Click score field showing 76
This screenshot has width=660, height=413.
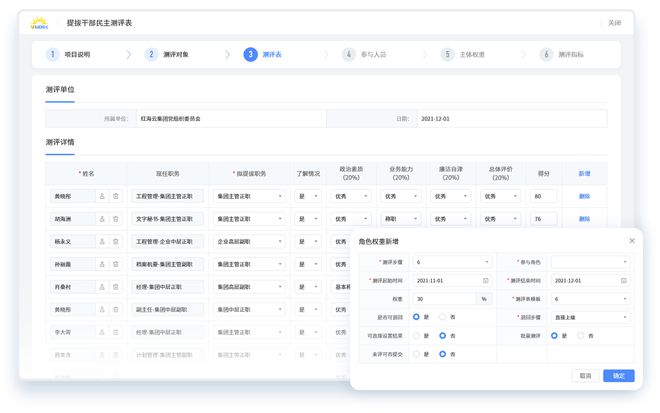(543, 219)
